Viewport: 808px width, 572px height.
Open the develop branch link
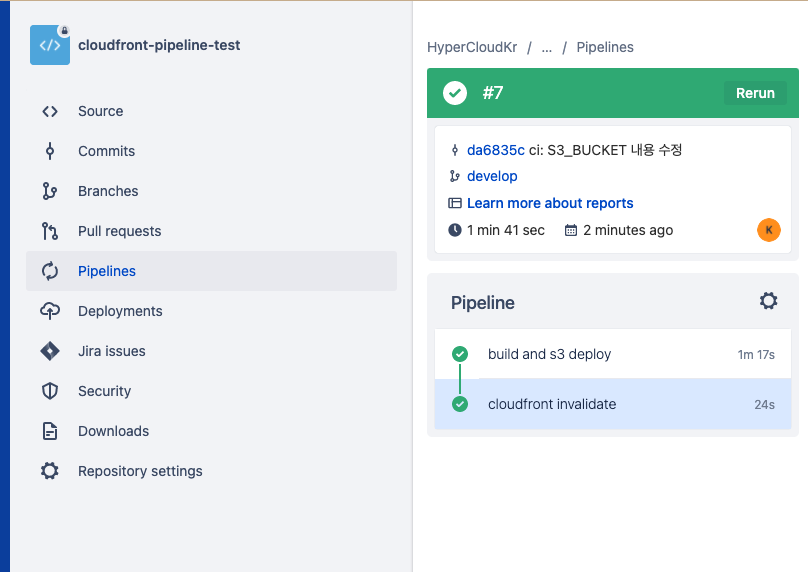coord(492,176)
